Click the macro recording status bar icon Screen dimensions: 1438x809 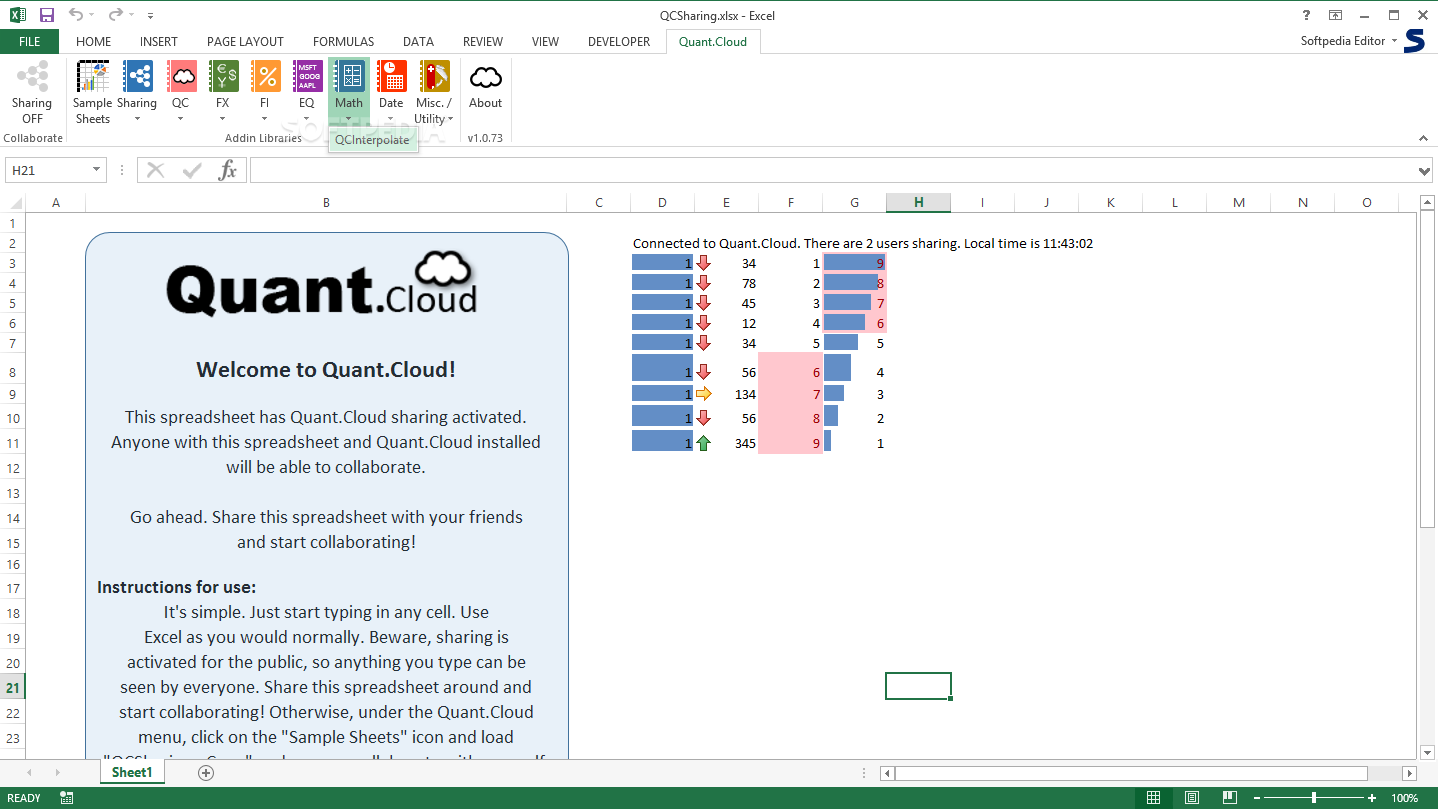pyautogui.click(x=67, y=798)
